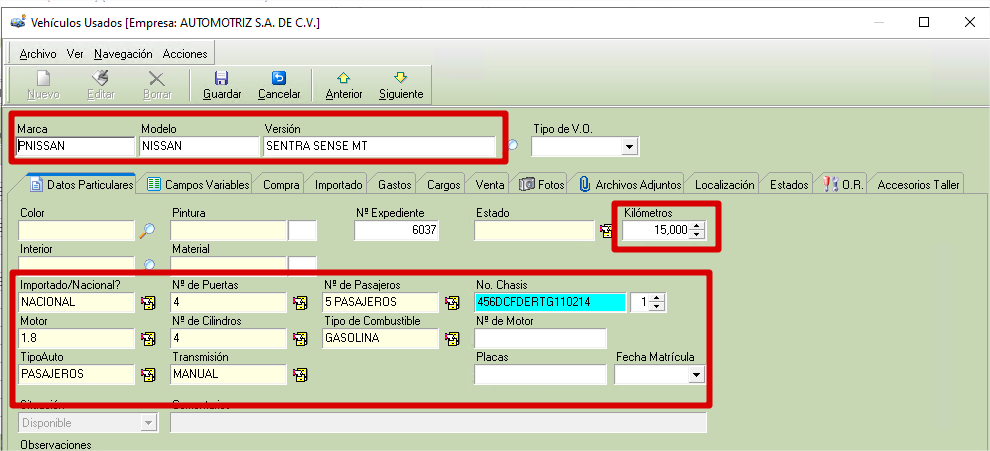Switch to Fotos tab
This screenshot has height=451, width=990.
click(542, 184)
